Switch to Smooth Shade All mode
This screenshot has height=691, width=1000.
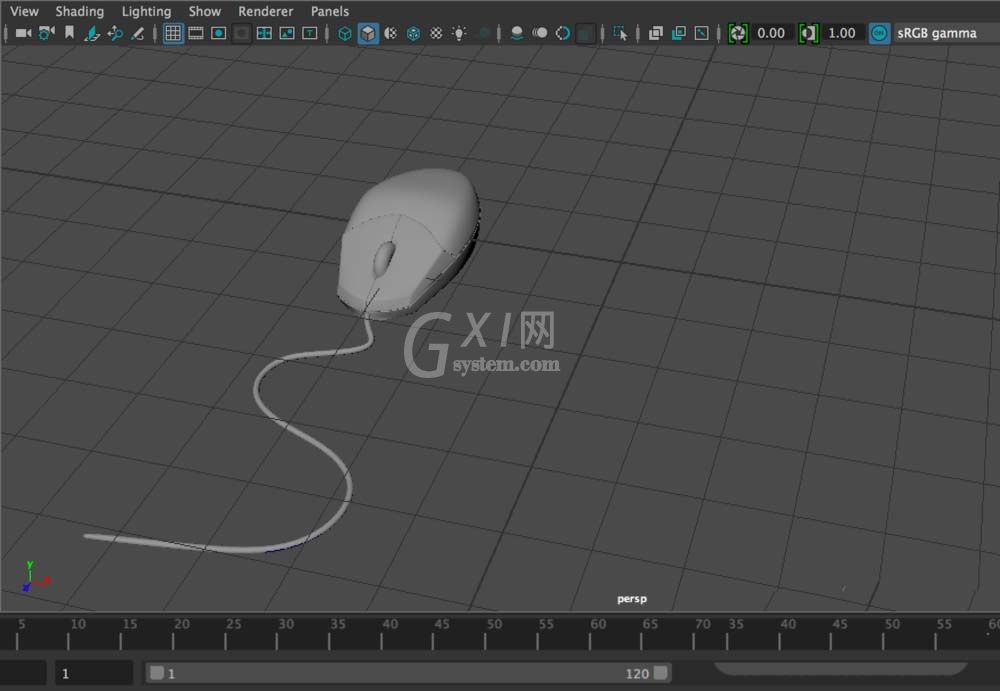click(368, 33)
